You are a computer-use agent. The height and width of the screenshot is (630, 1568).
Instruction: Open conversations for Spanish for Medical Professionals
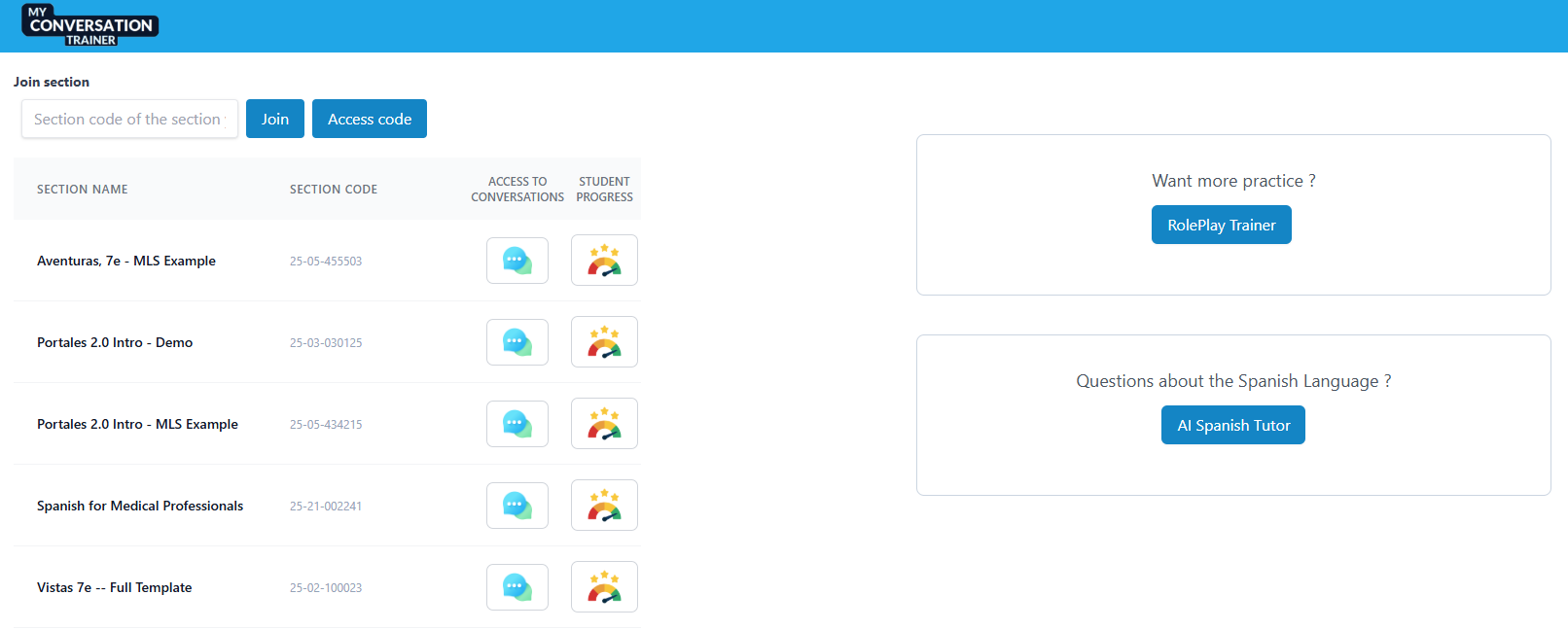[x=517, y=506]
